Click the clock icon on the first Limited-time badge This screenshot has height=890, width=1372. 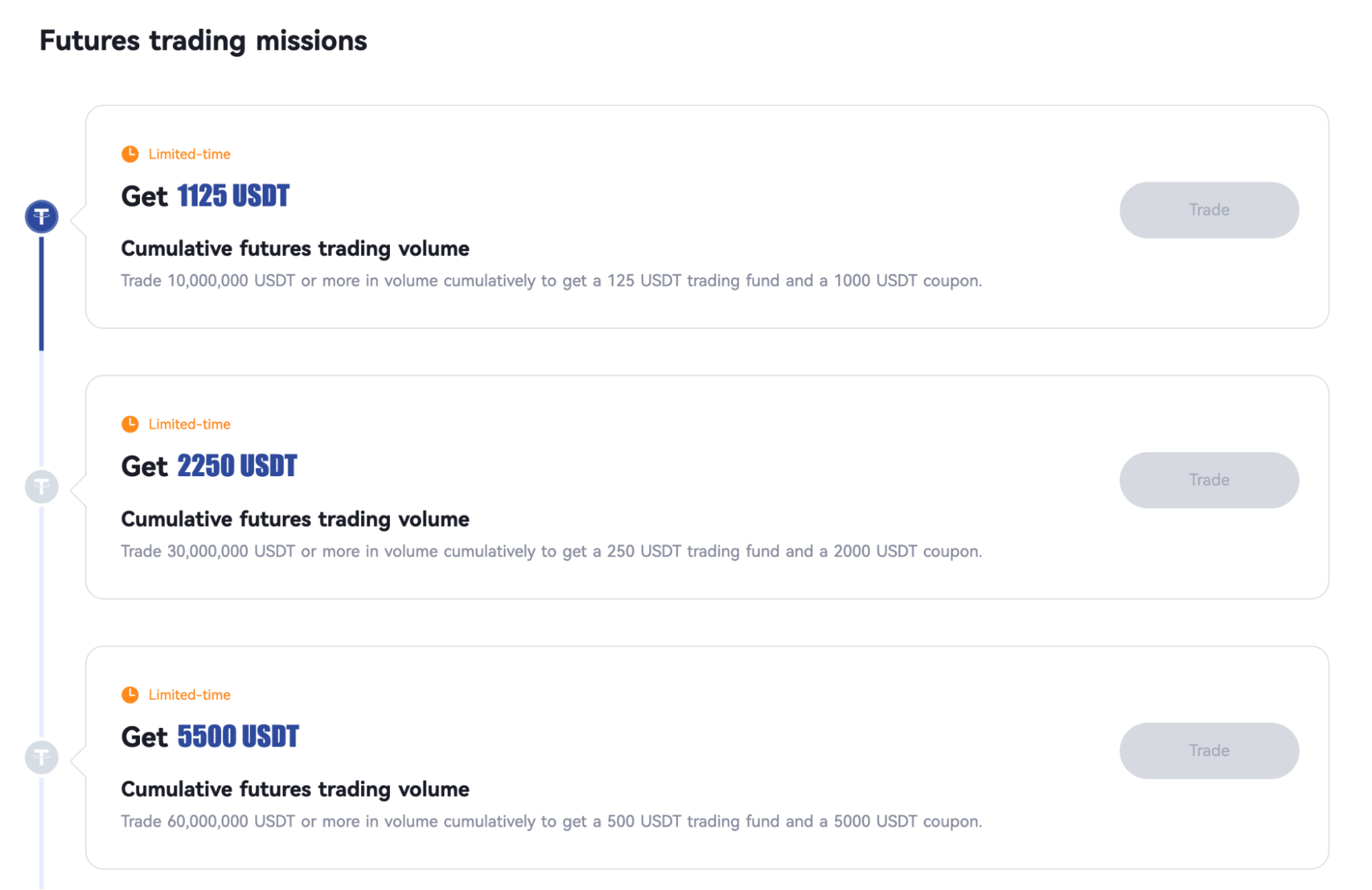[x=130, y=154]
